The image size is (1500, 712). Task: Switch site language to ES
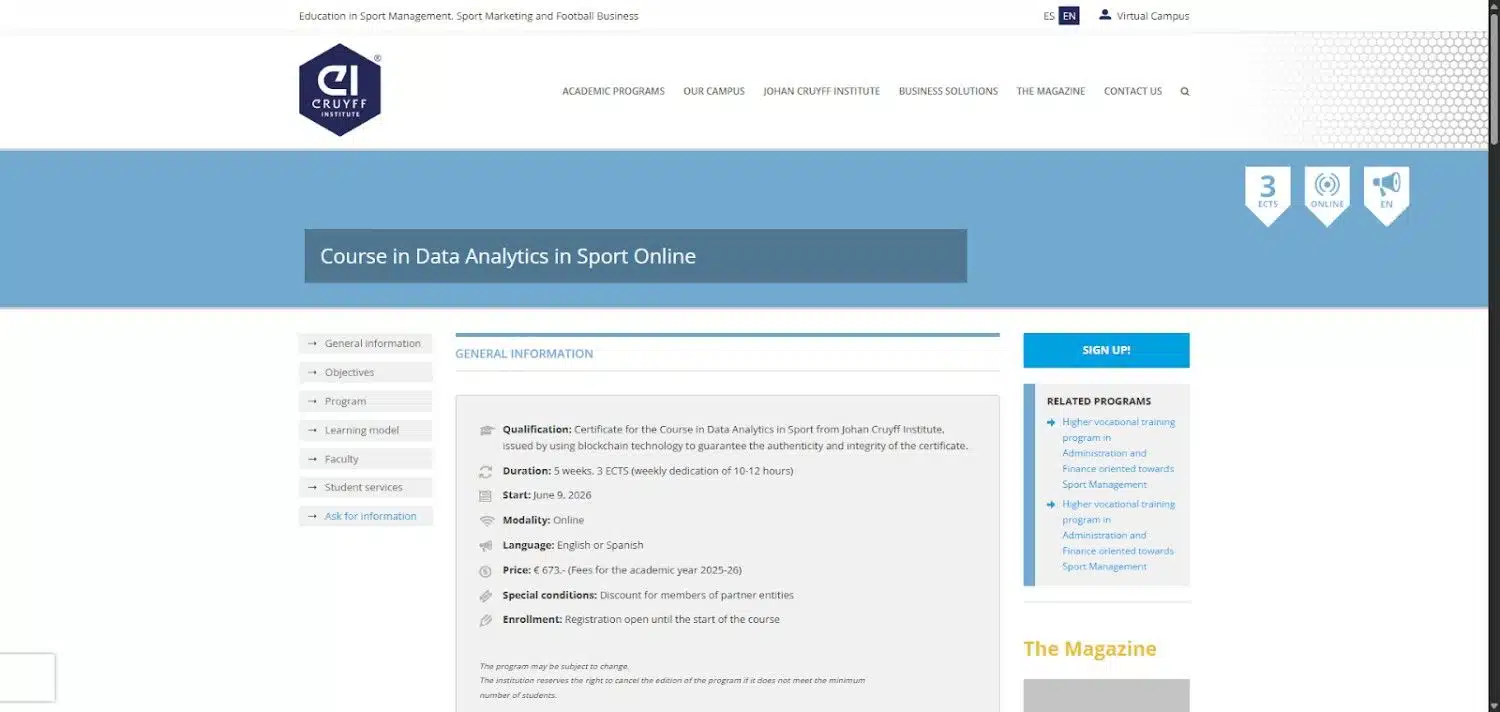[x=1048, y=16]
